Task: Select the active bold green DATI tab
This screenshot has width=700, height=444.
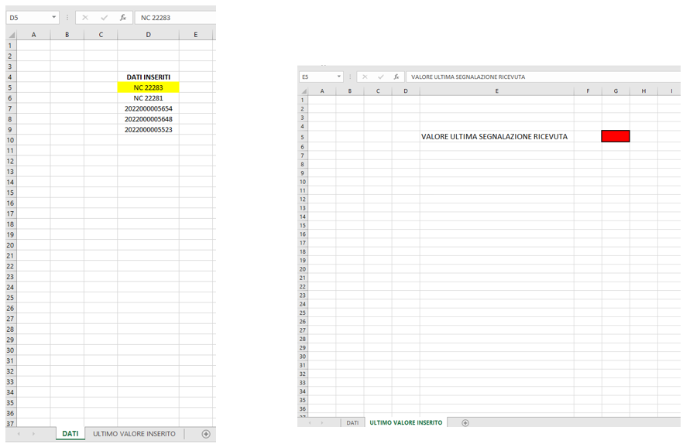Action: coord(70,434)
